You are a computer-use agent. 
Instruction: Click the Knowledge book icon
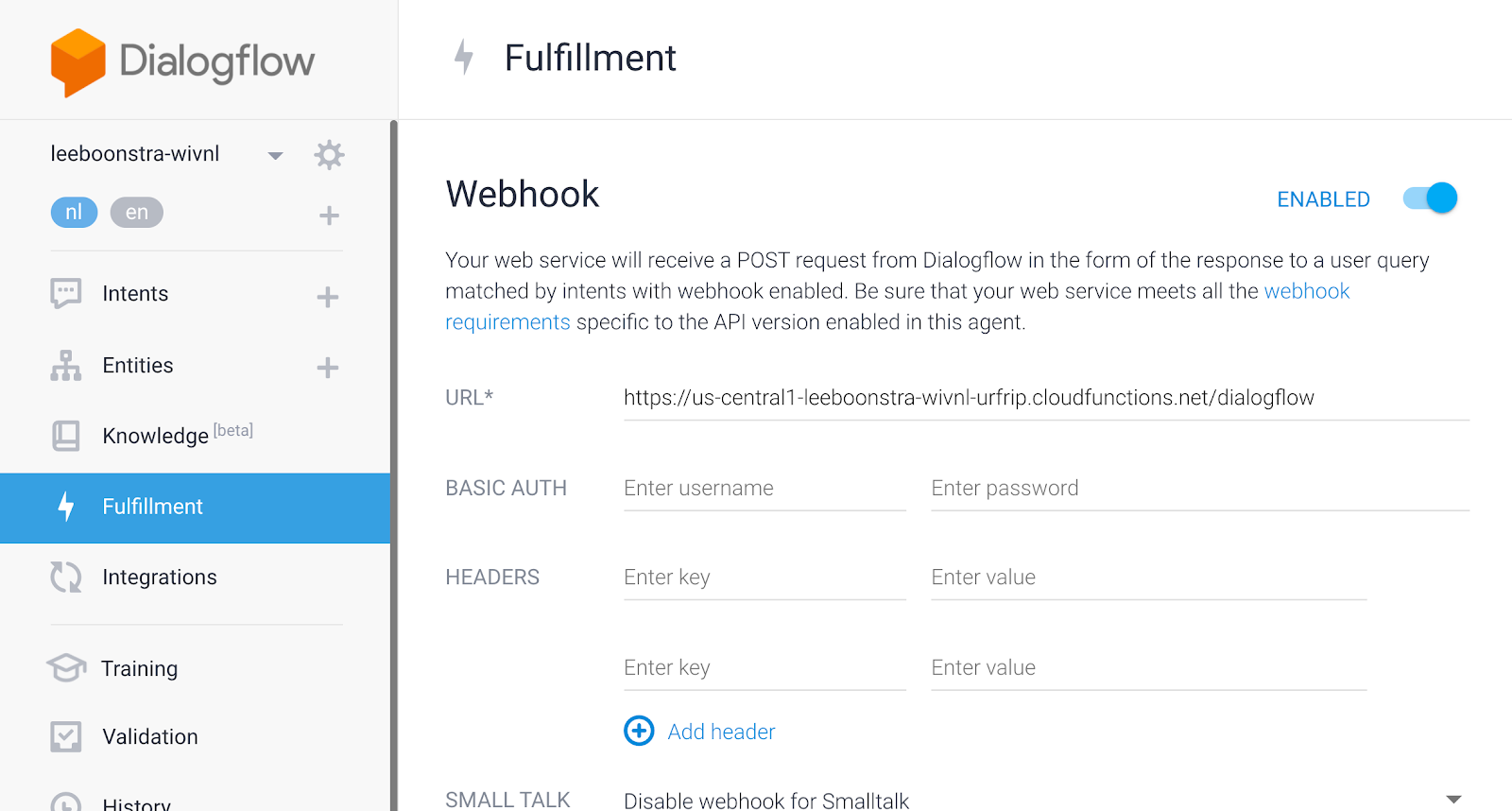pos(66,436)
